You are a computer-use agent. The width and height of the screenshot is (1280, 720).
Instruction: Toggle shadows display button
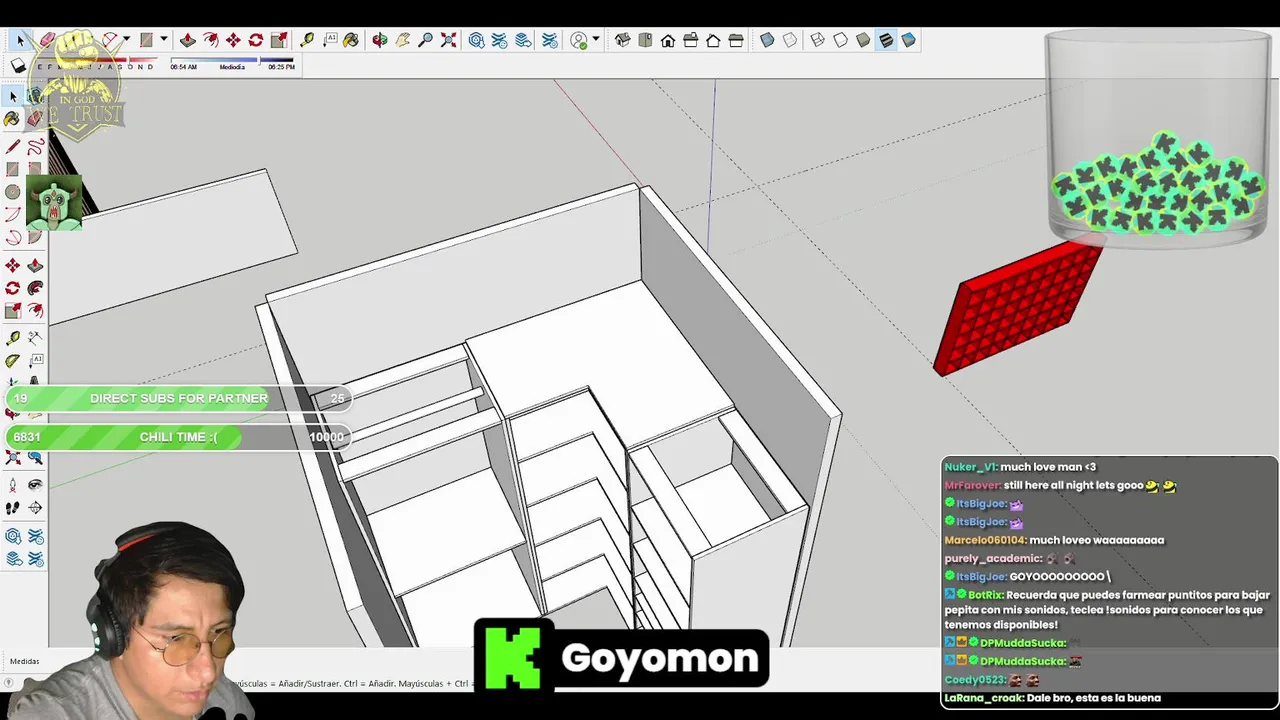click(18, 67)
